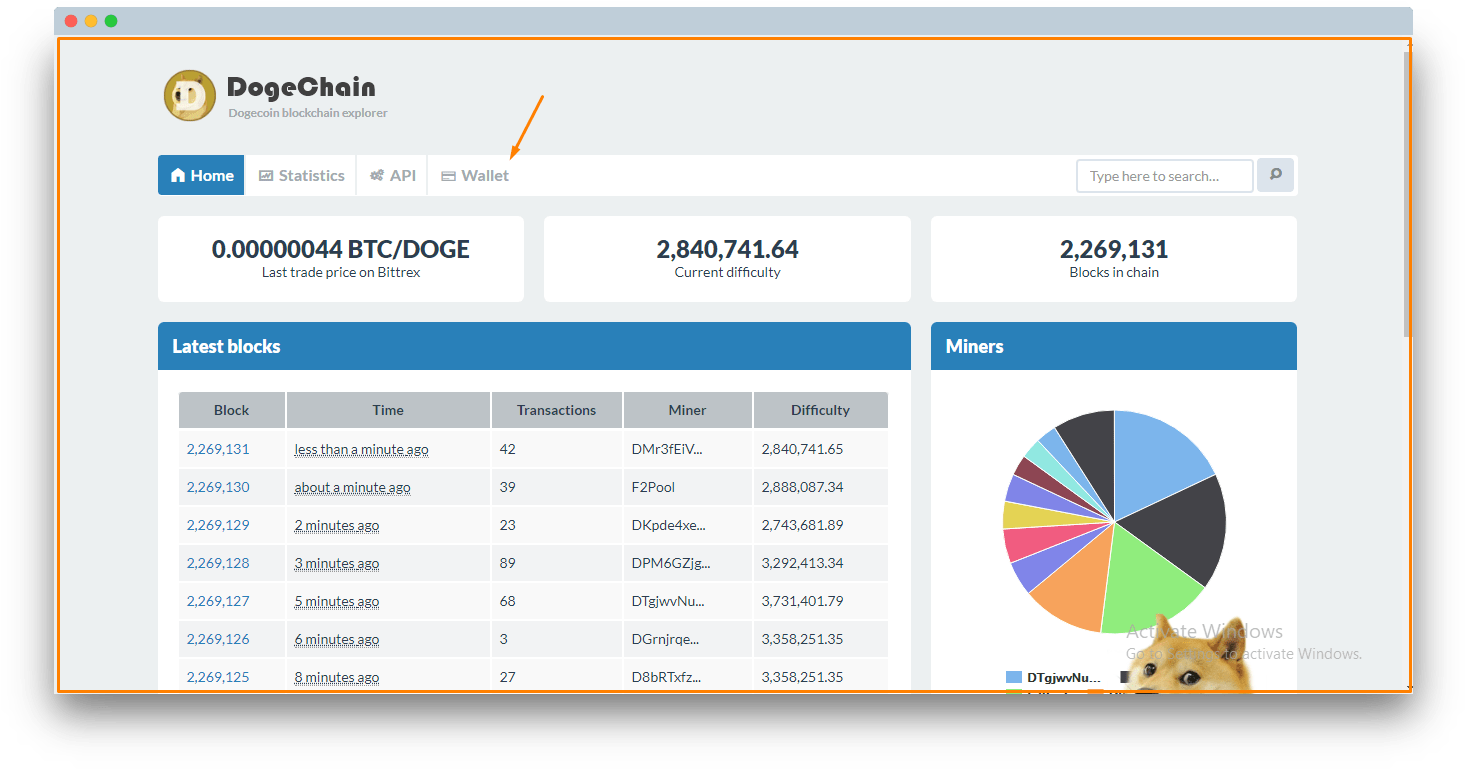The image size is (1465, 769).
Task: Open block 2,269,131 link
Action: [218, 449]
